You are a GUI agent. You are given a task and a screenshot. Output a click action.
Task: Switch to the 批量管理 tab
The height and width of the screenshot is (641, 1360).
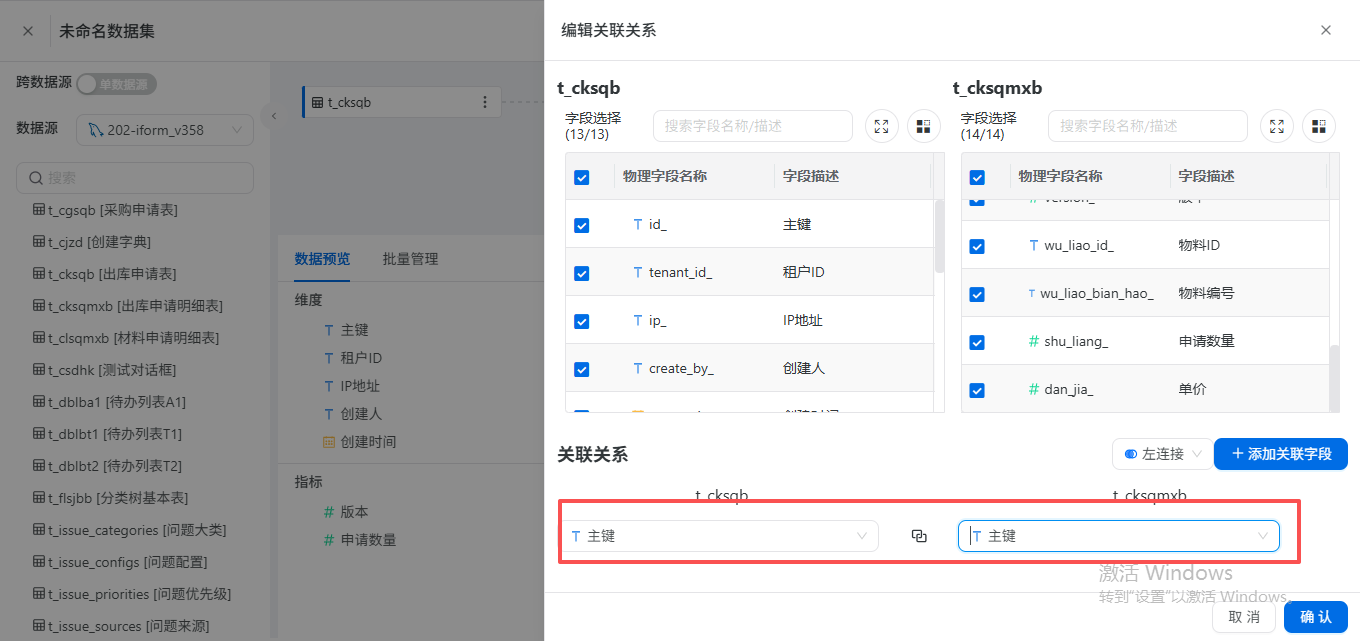(x=410, y=259)
